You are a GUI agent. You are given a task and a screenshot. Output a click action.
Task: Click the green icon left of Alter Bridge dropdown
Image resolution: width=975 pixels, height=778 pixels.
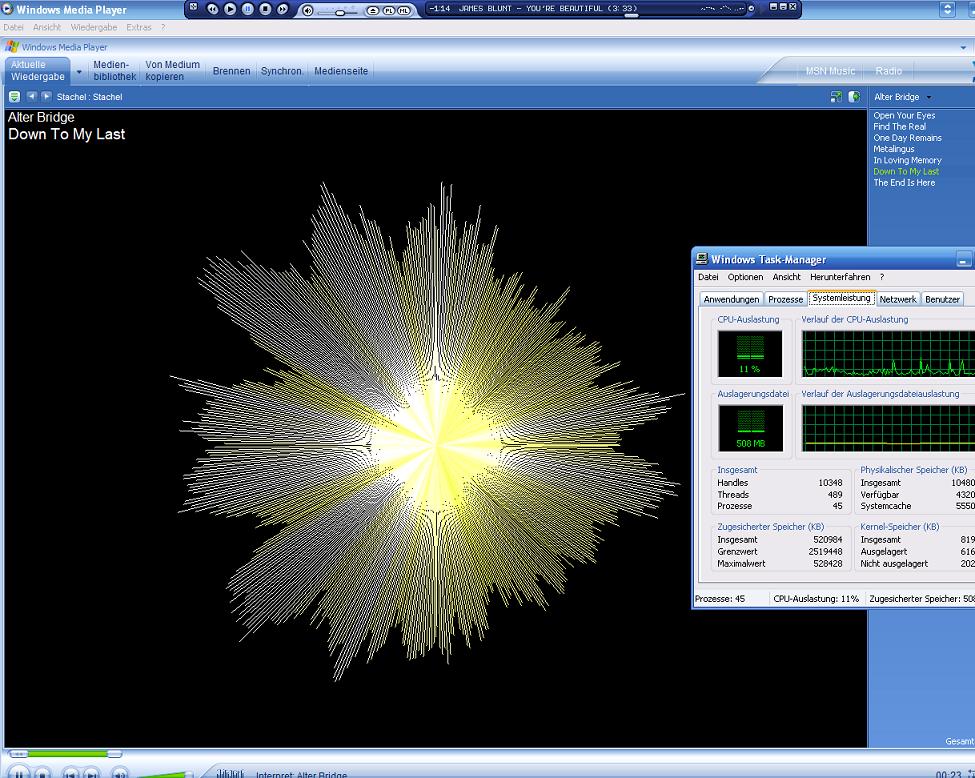click(854, 96)
